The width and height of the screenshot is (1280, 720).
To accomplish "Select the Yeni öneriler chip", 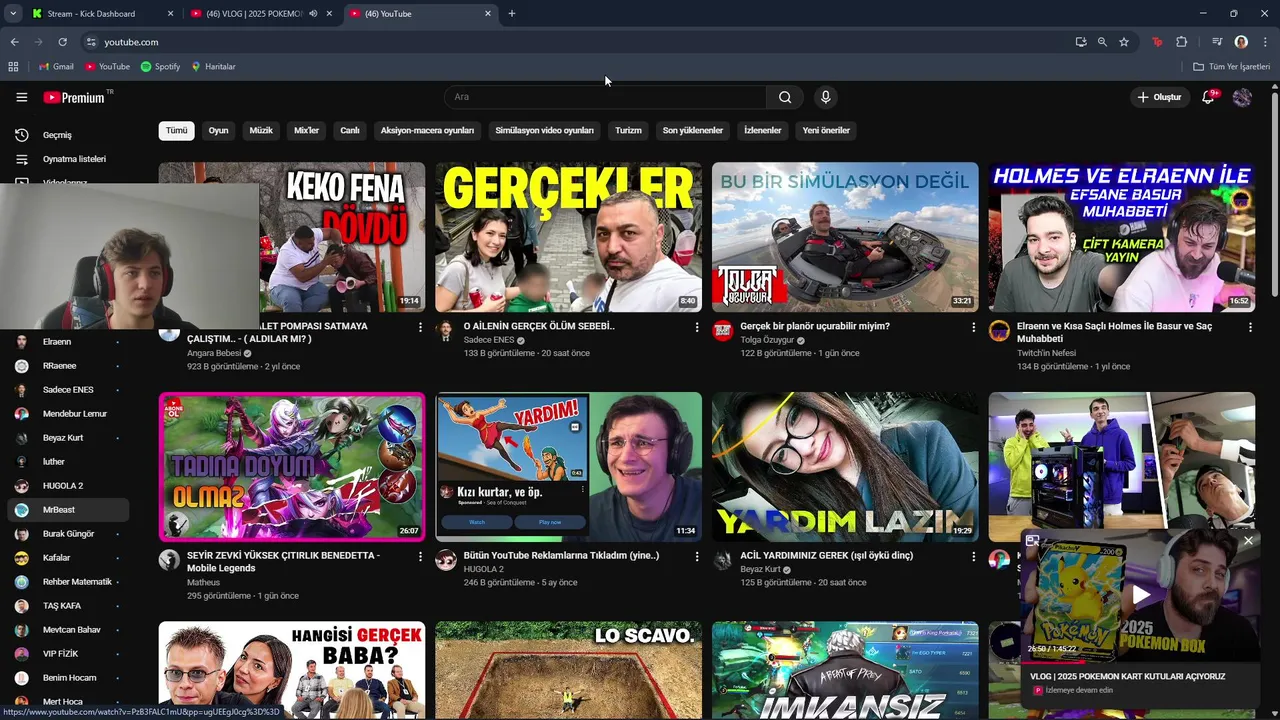I will (826, 130).
